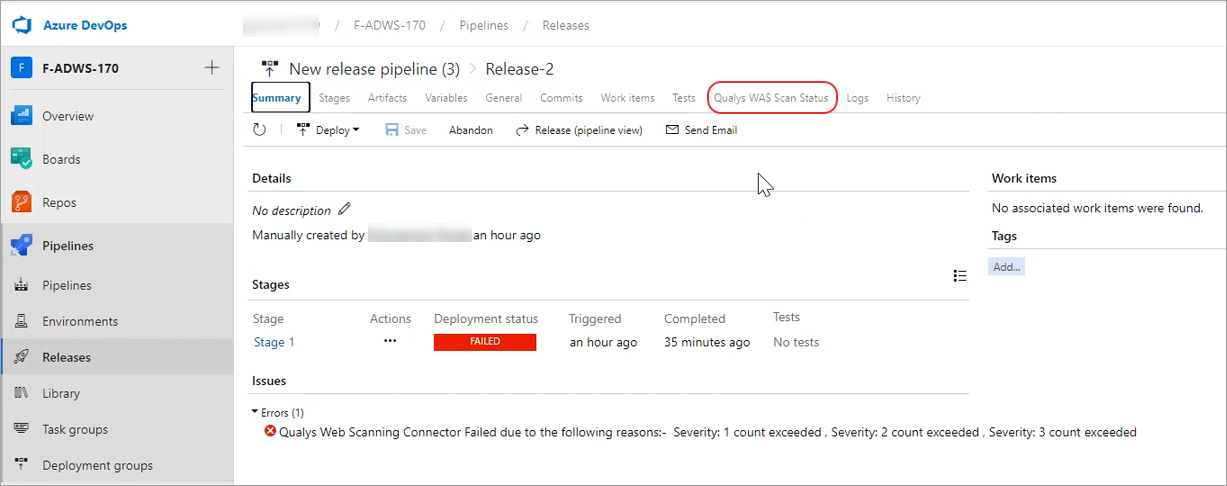Viewport: 1227px width, 486px height.
Task: Click the red error icon
Action: 270,432
